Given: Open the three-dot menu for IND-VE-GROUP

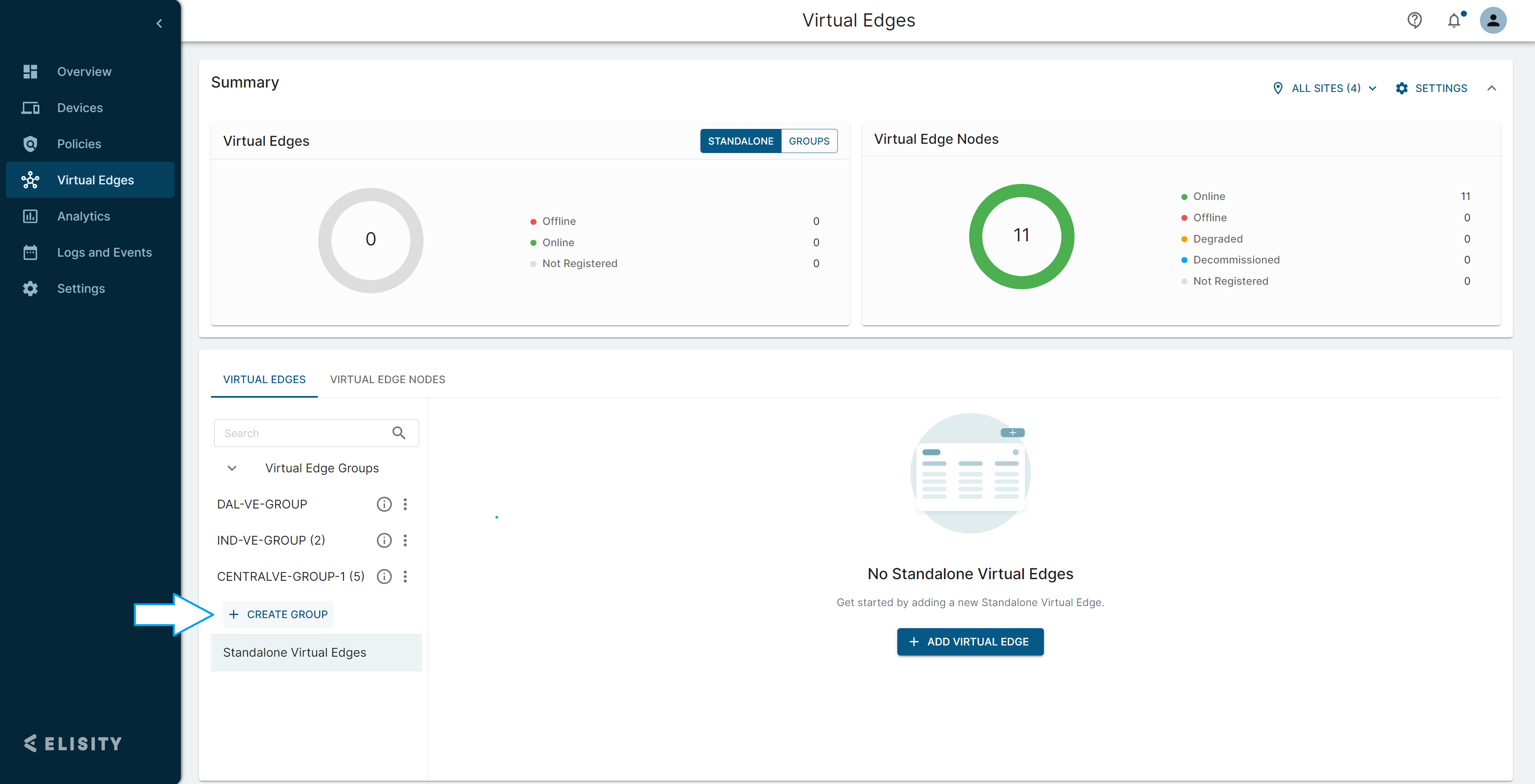Looking at the screenshot, I should tap(405, 540).
